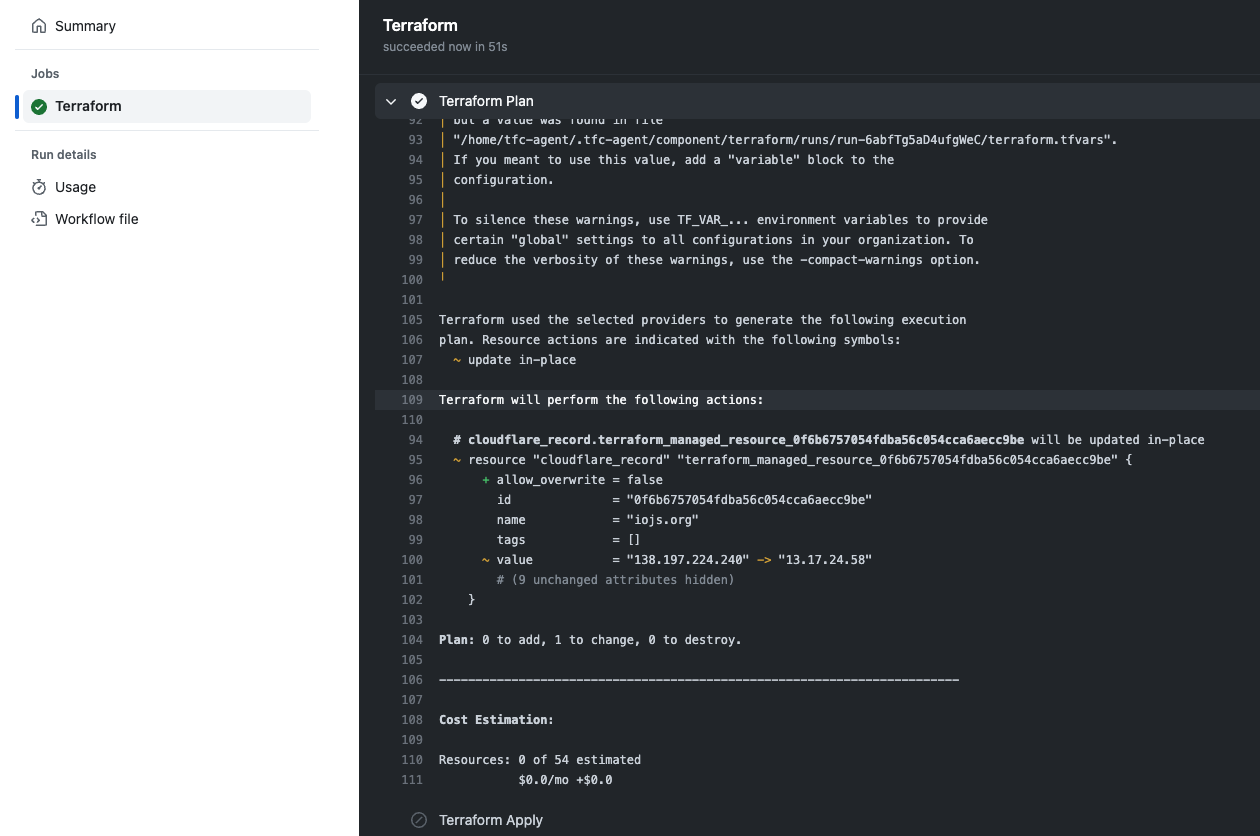The width and height of the screenshot is (1260, 836).
Task: Click line number 93 in log
Action: (x=415, y=140)
